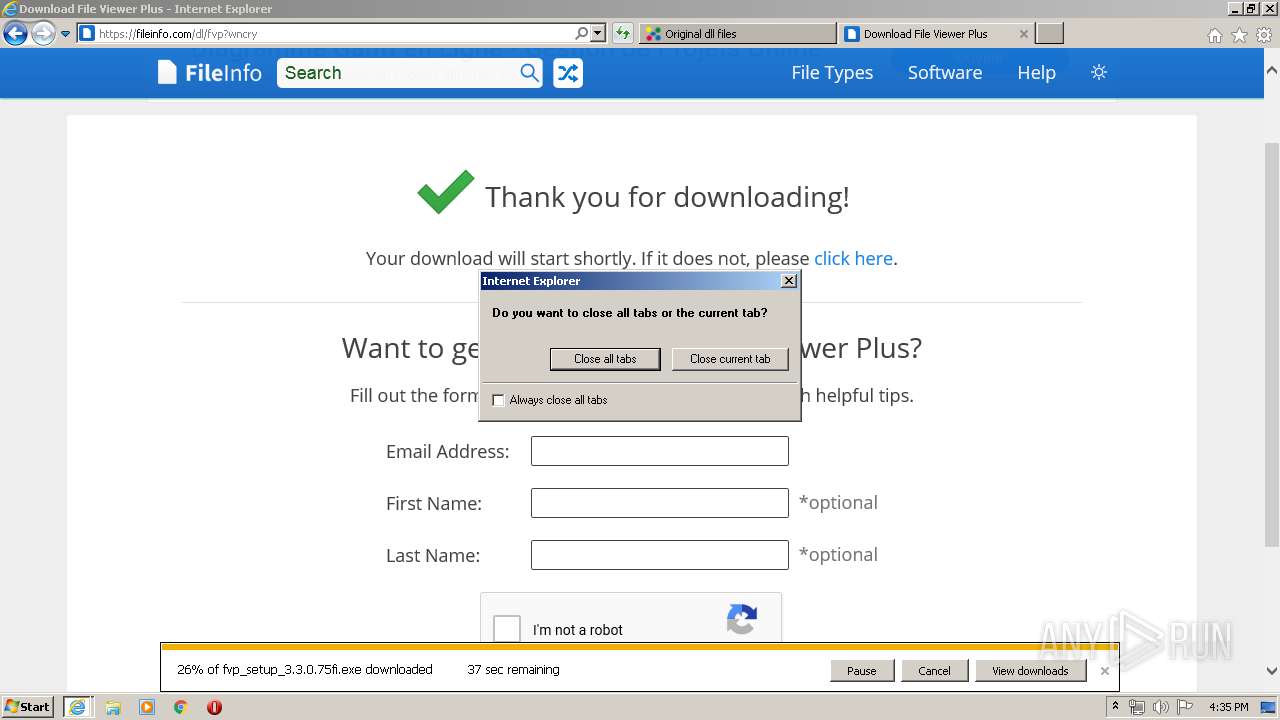Open a new blank tab
Screen dimensions: 1280x720
click(x=1049, y=34)
